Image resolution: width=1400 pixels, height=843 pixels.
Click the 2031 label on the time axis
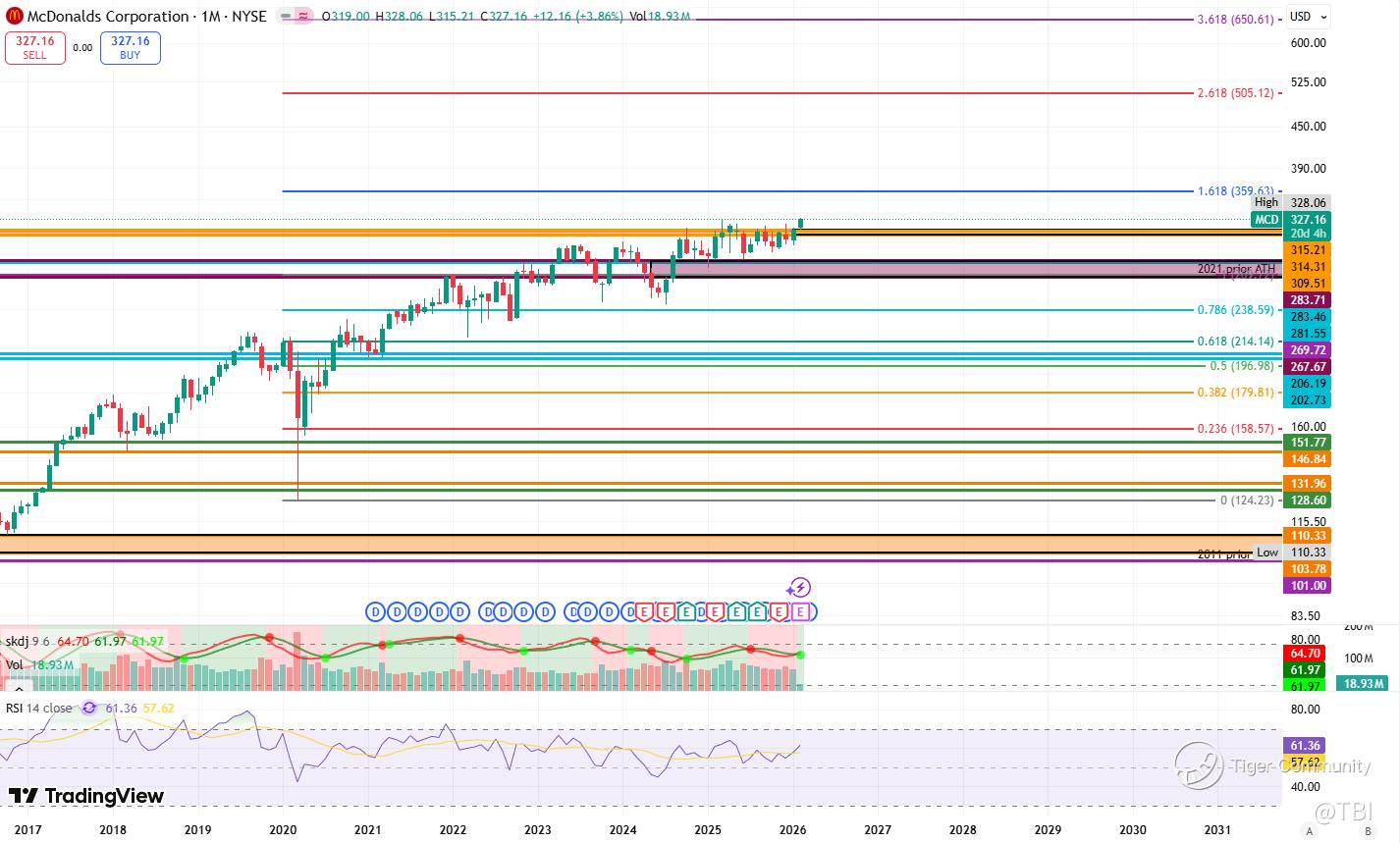tap(1217, 829)
